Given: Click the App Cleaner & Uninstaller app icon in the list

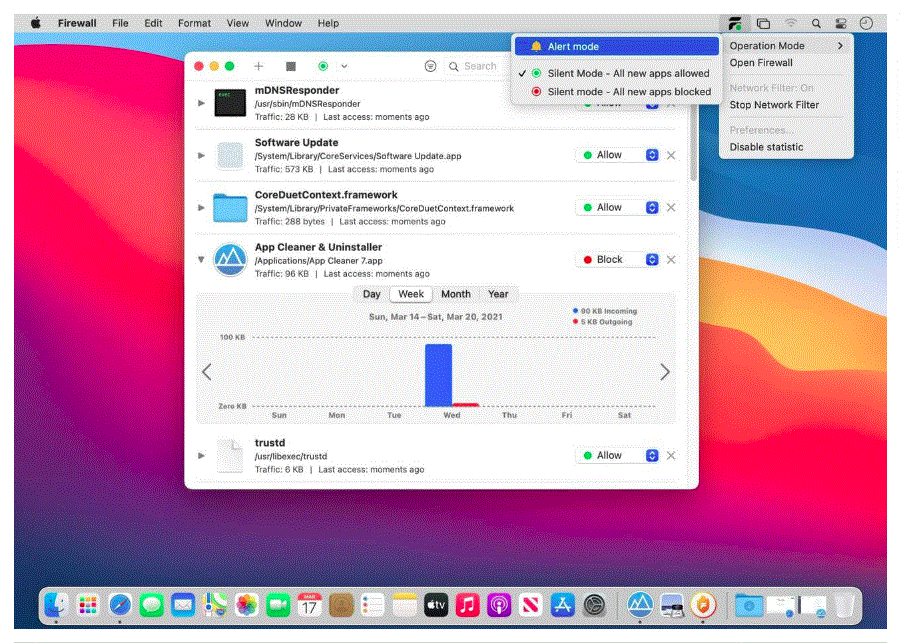Looking at the screenshot, I should 230,260.
